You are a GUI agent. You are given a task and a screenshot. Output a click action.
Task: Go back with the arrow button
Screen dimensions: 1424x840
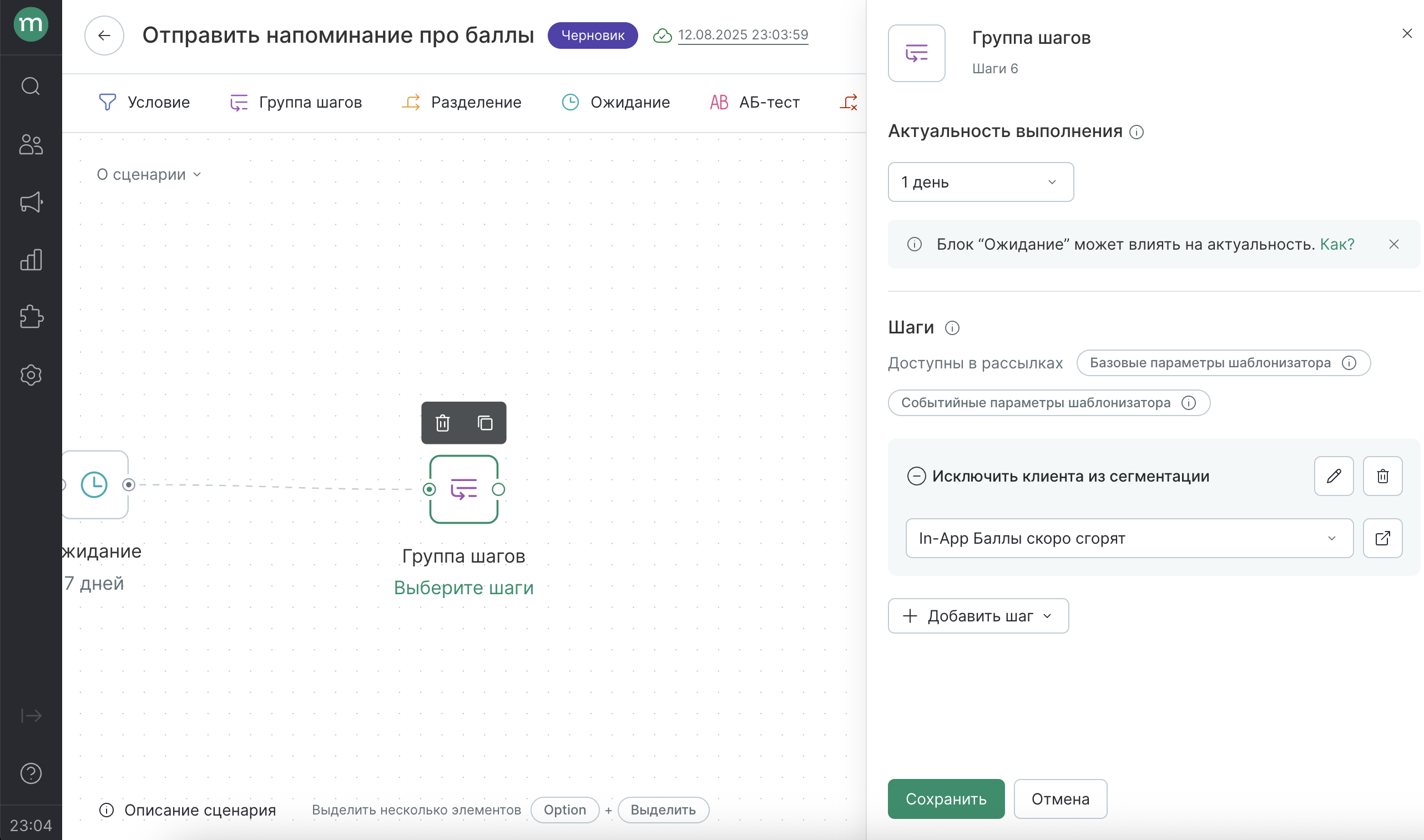coord(104,36)
